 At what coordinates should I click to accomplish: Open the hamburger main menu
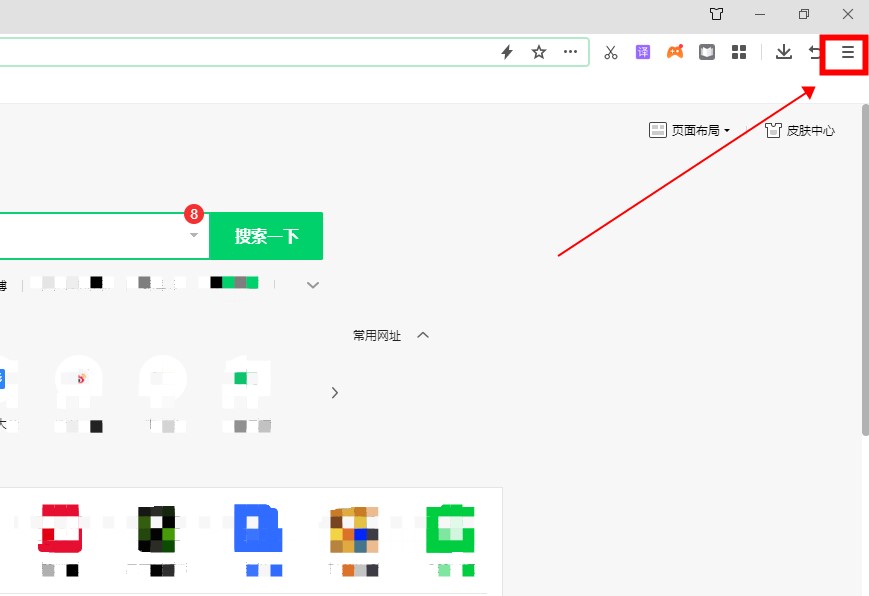[x=847, y=52]
